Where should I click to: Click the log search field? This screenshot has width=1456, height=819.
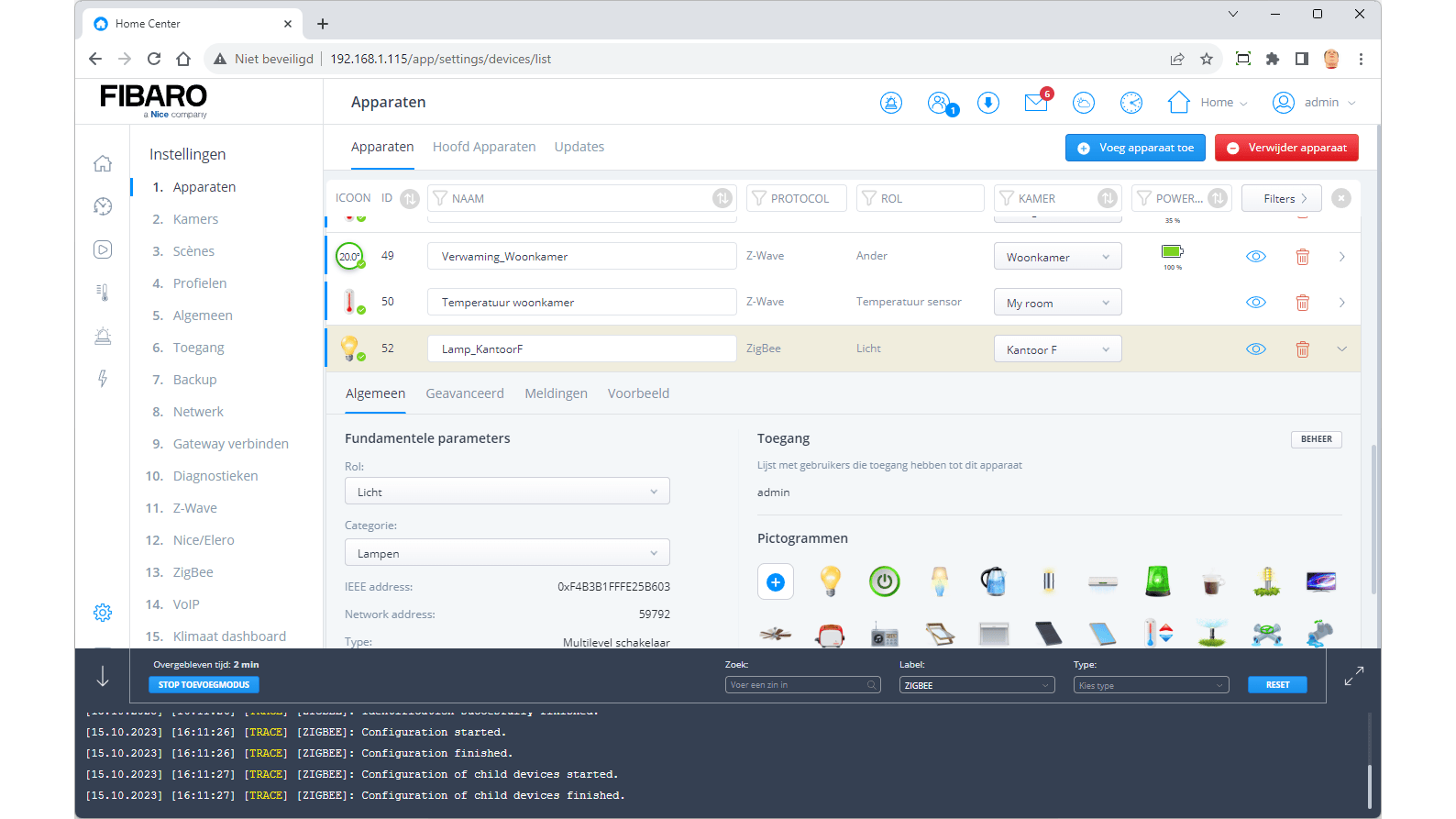tap(802, 685)
